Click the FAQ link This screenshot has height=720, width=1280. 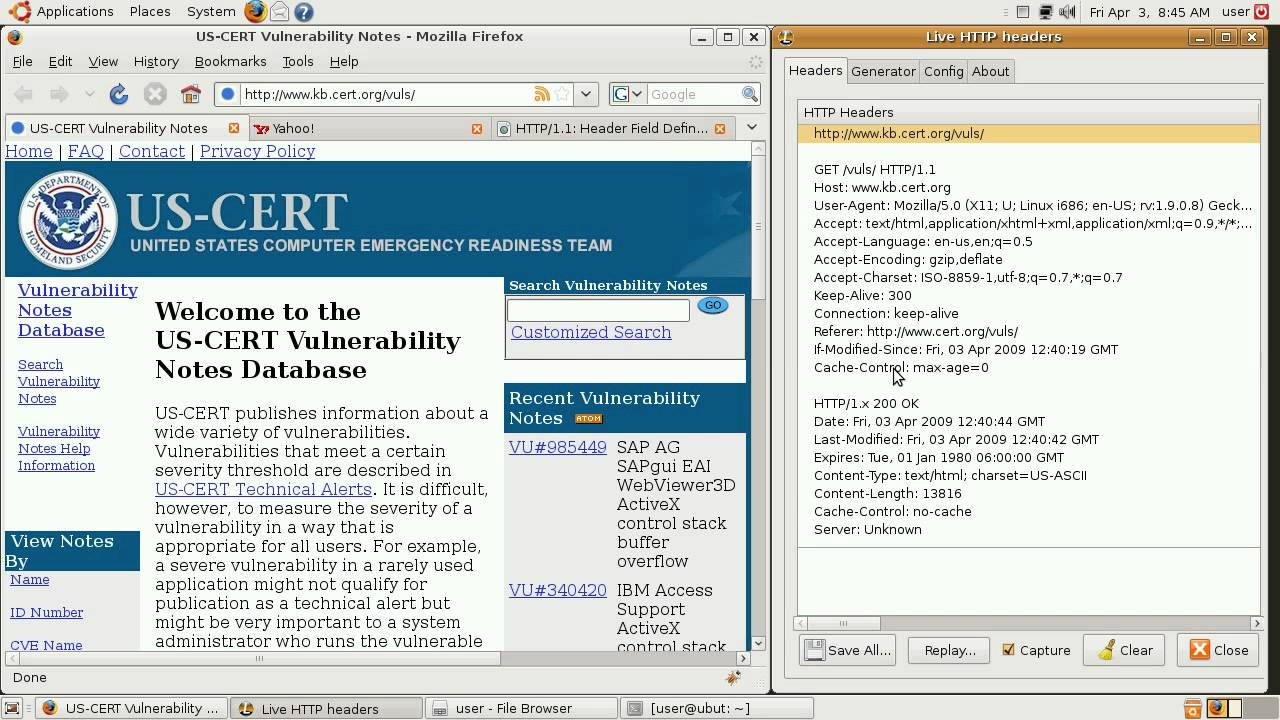[x=85, y=151]
